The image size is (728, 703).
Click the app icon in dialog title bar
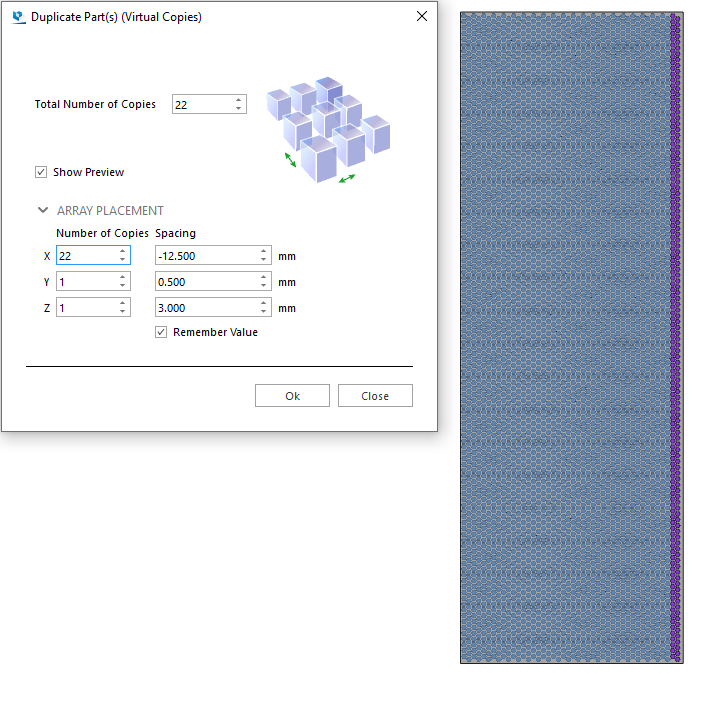click(x=18, y=17)
